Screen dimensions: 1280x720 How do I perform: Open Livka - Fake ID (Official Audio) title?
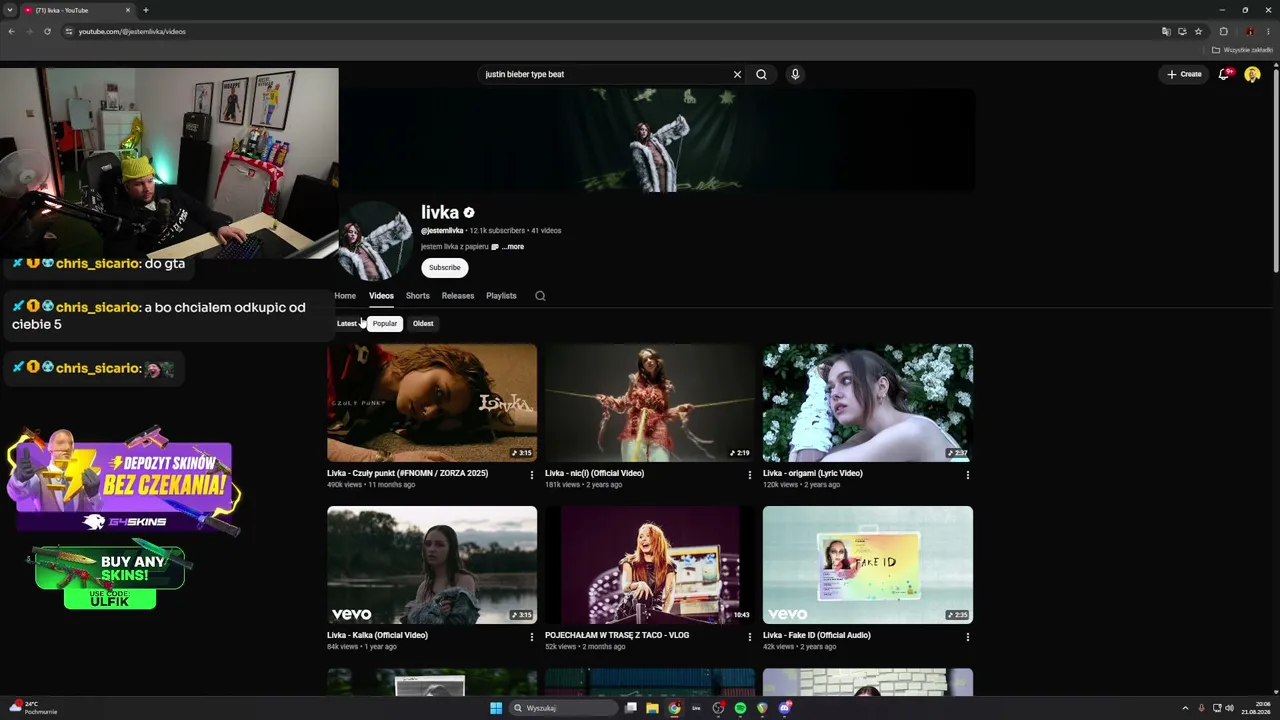pyautogui.click(x=817, y=635)
